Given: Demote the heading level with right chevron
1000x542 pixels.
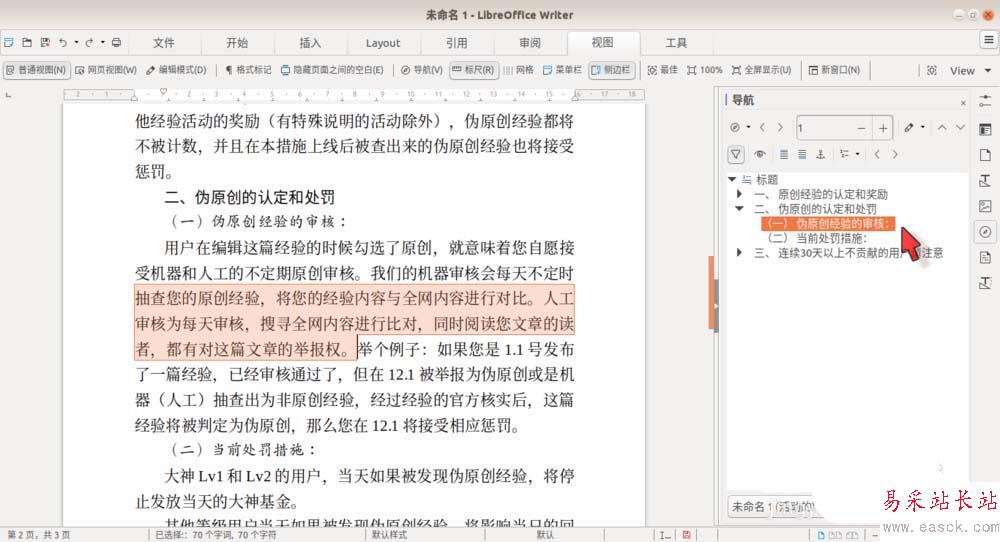Looking at the screenshot, I should (895, 154).
